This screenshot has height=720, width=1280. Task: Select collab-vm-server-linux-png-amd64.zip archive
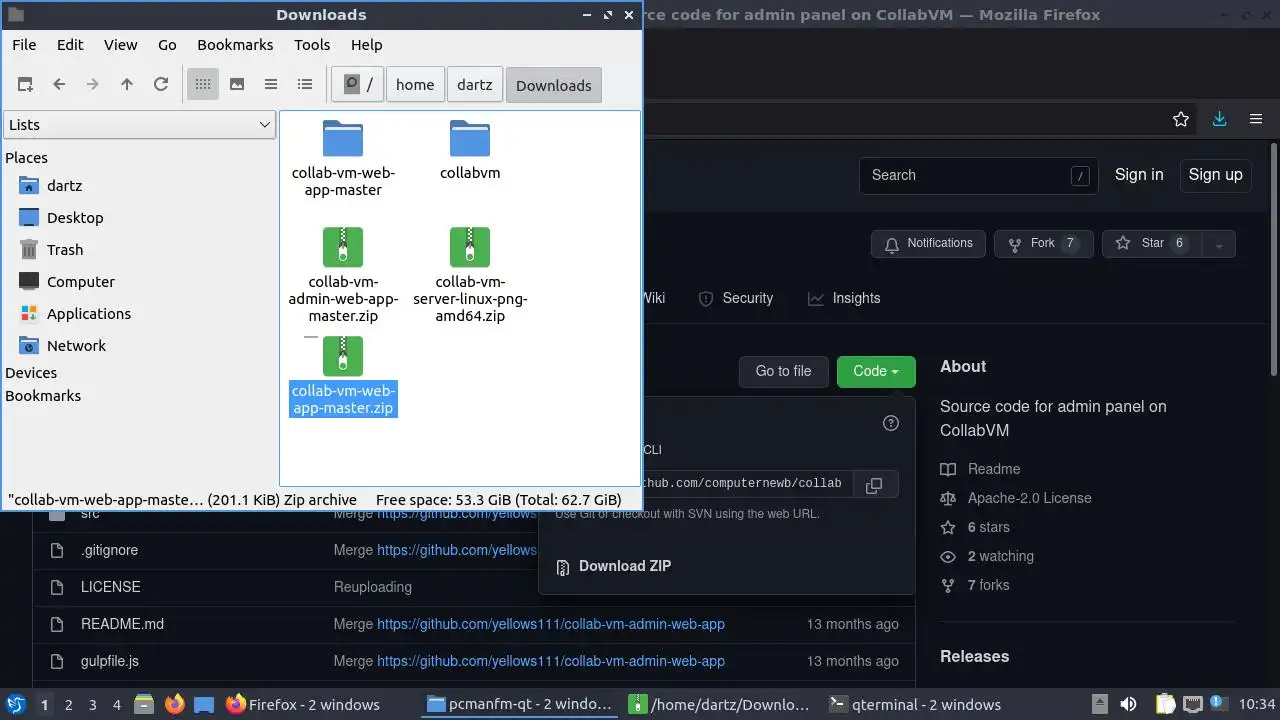point(470,275)
